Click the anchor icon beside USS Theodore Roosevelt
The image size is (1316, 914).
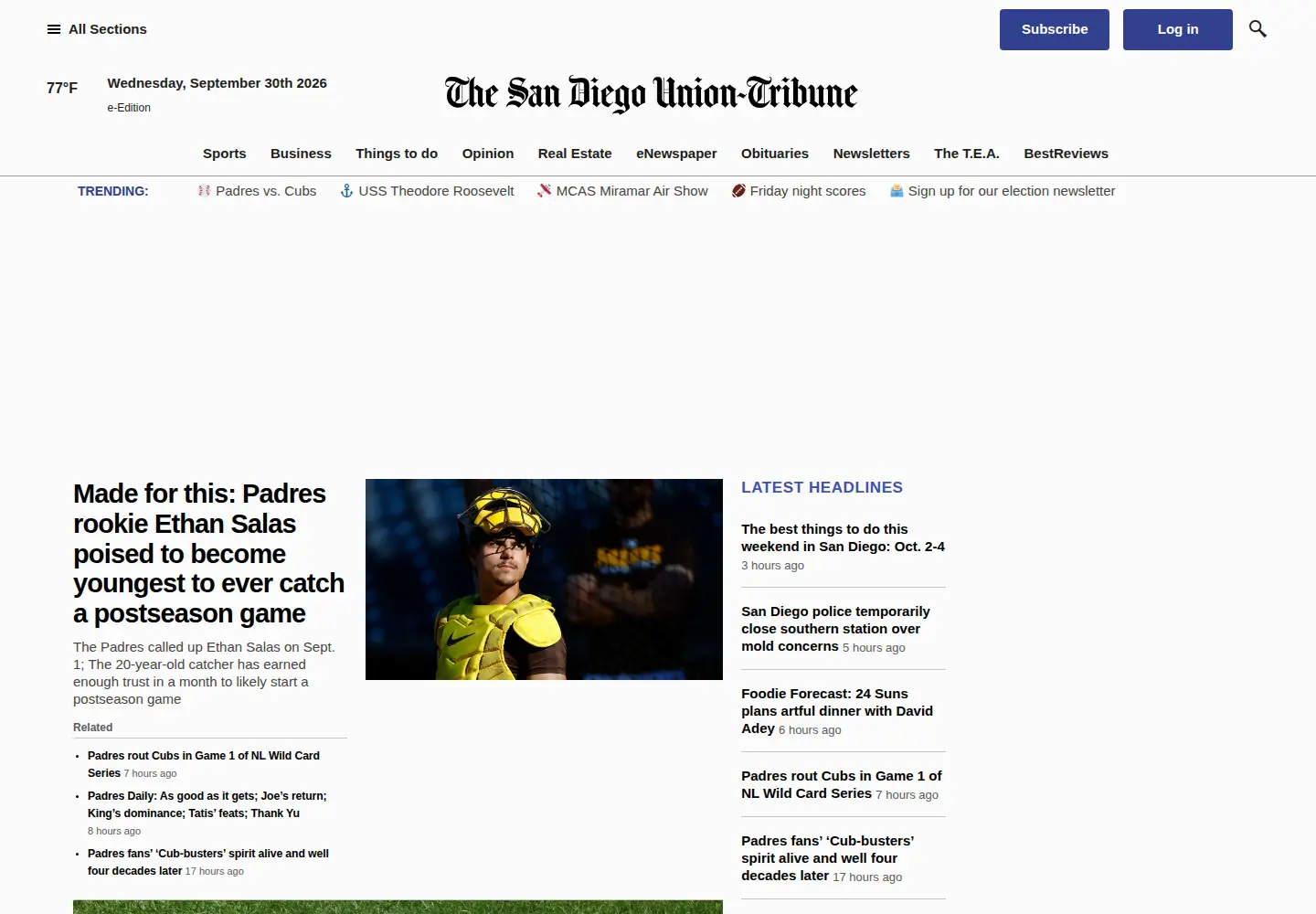click(x=346, y=191)
